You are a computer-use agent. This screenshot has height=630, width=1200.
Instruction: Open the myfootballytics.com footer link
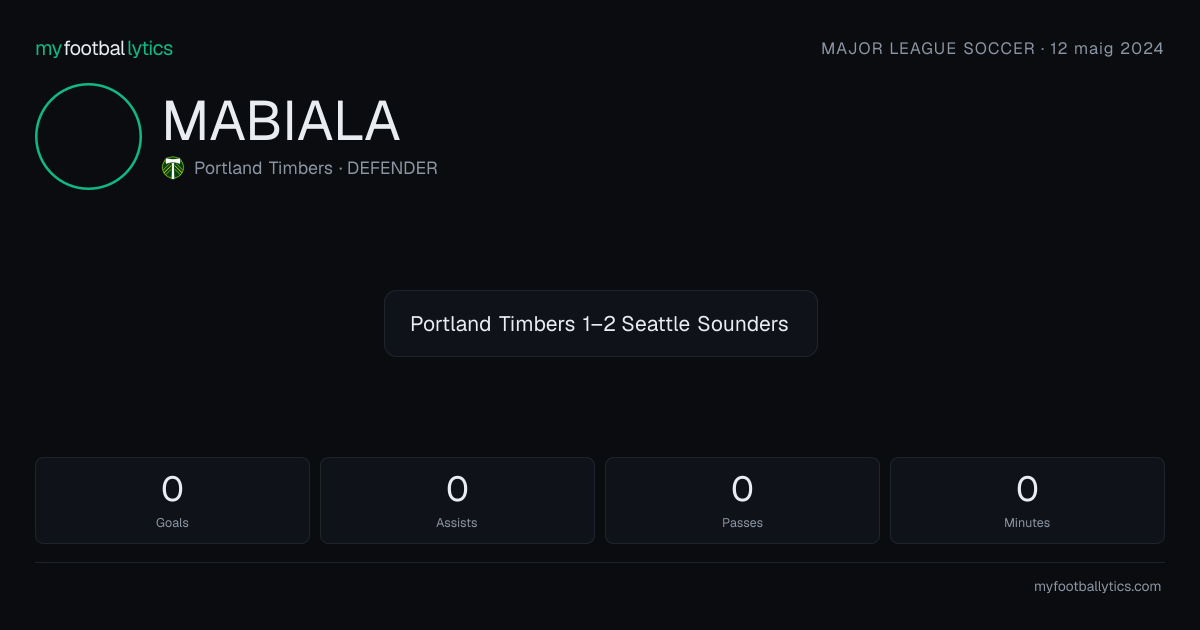[1097, 586]
